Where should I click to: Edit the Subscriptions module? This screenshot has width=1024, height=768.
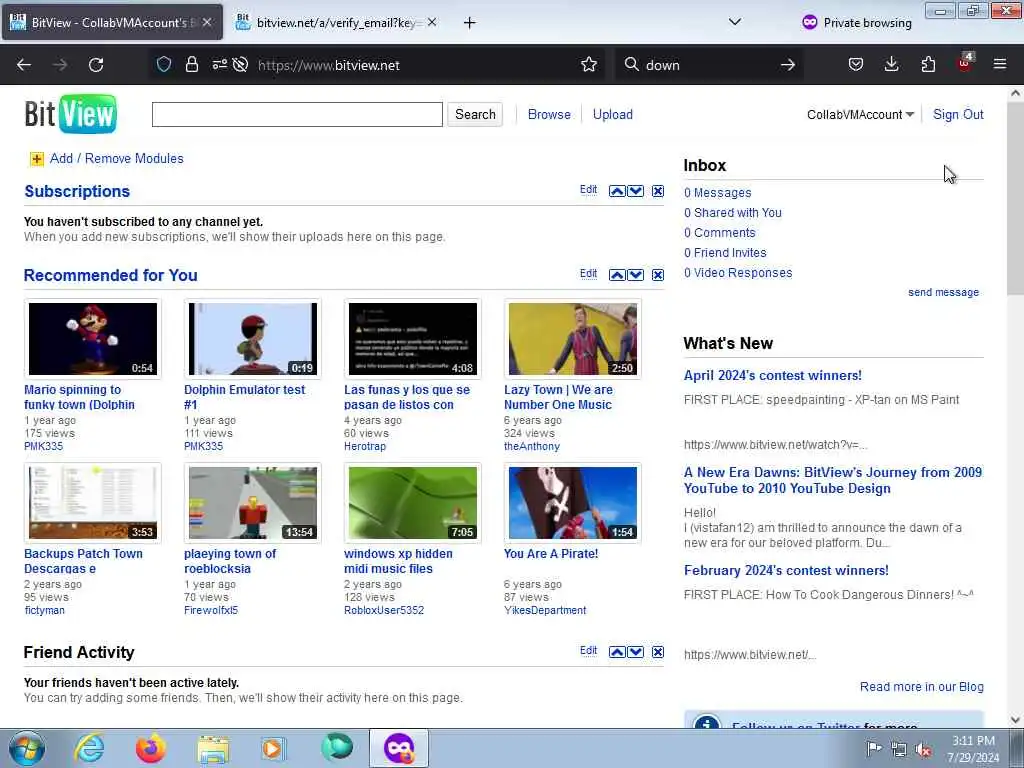pos(588,189)
